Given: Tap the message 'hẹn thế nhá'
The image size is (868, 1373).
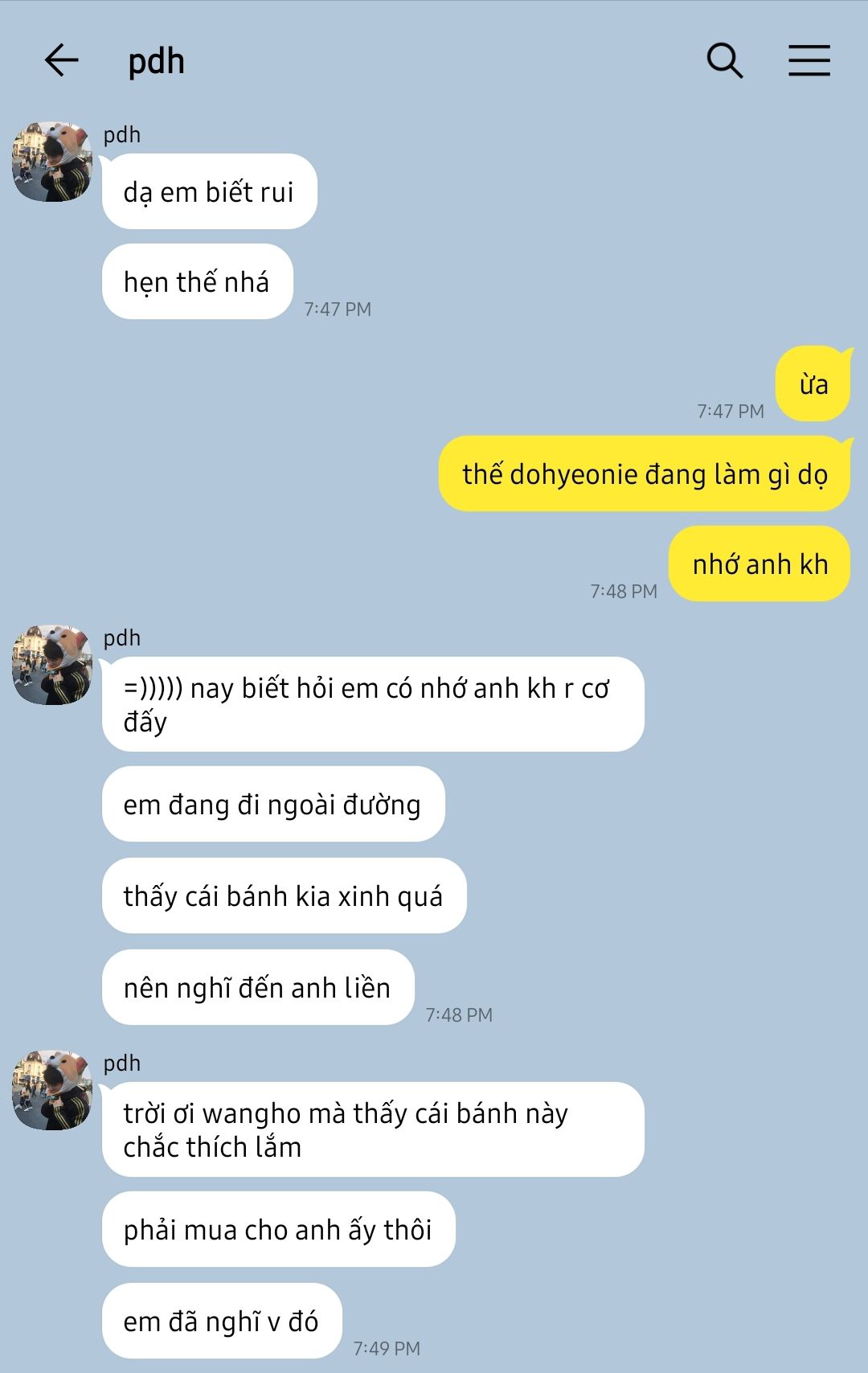Looking at the screenshot, I should click(x=198, y=281).
